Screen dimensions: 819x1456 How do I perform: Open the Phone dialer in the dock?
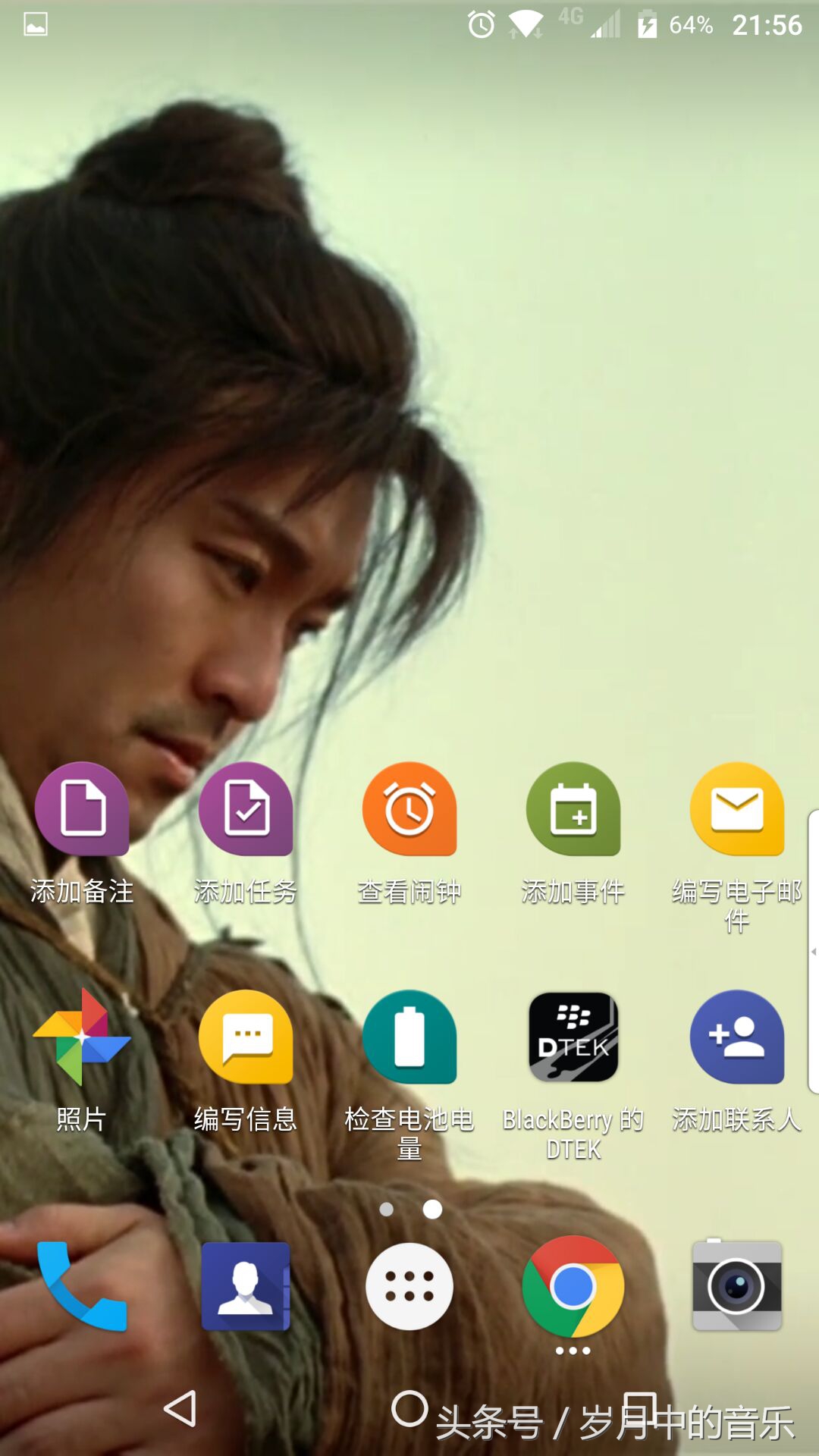(82, 1286)
